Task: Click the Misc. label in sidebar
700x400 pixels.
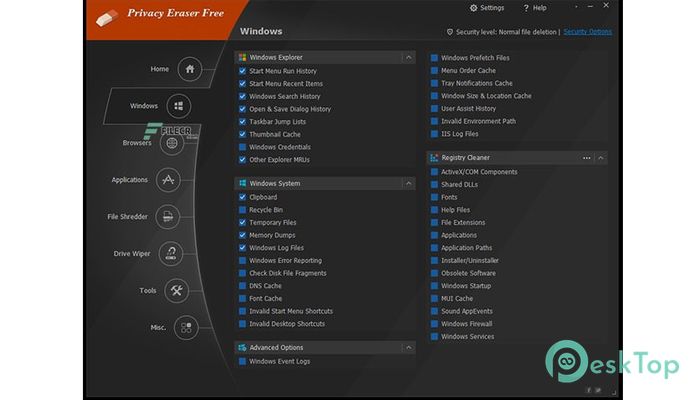Action: click(158, 328)
